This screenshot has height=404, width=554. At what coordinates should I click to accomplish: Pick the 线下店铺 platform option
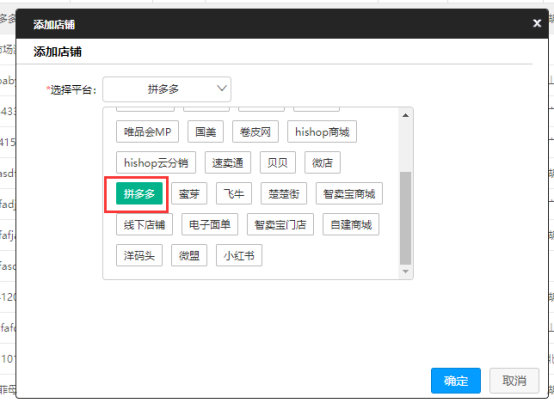point(145,224)
